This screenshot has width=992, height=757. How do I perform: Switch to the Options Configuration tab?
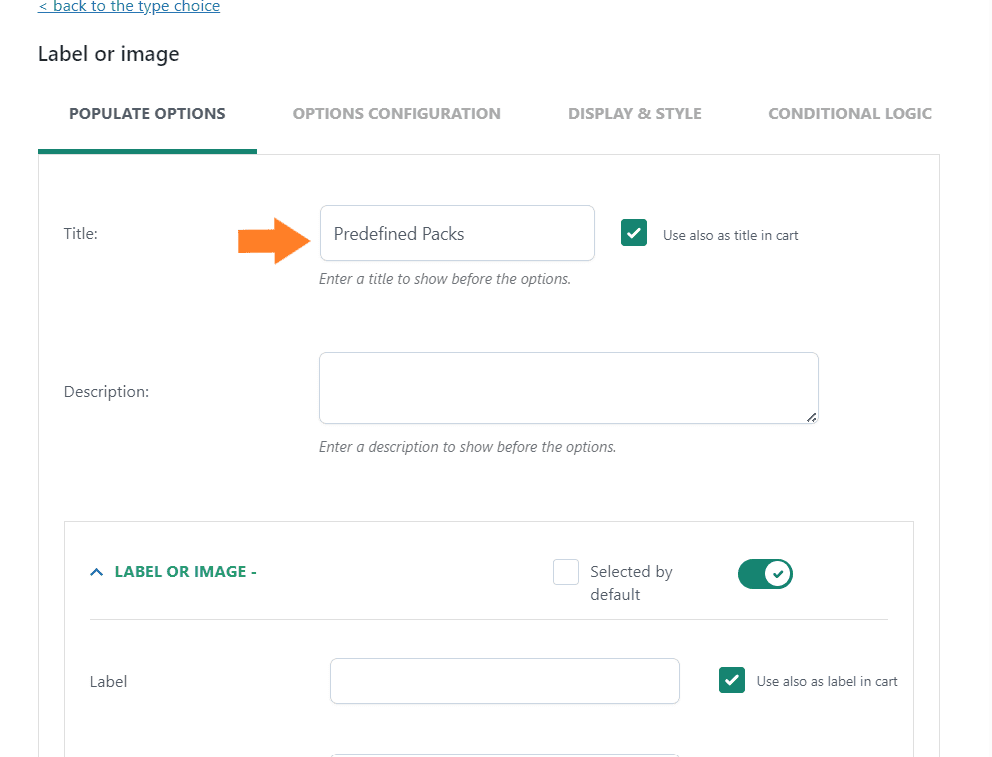(397, 114)
